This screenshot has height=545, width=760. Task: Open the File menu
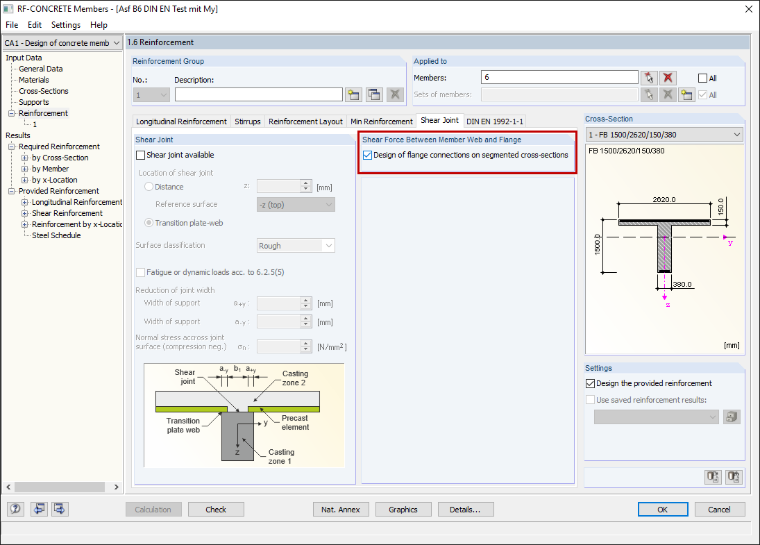click(x=12, y=25)
